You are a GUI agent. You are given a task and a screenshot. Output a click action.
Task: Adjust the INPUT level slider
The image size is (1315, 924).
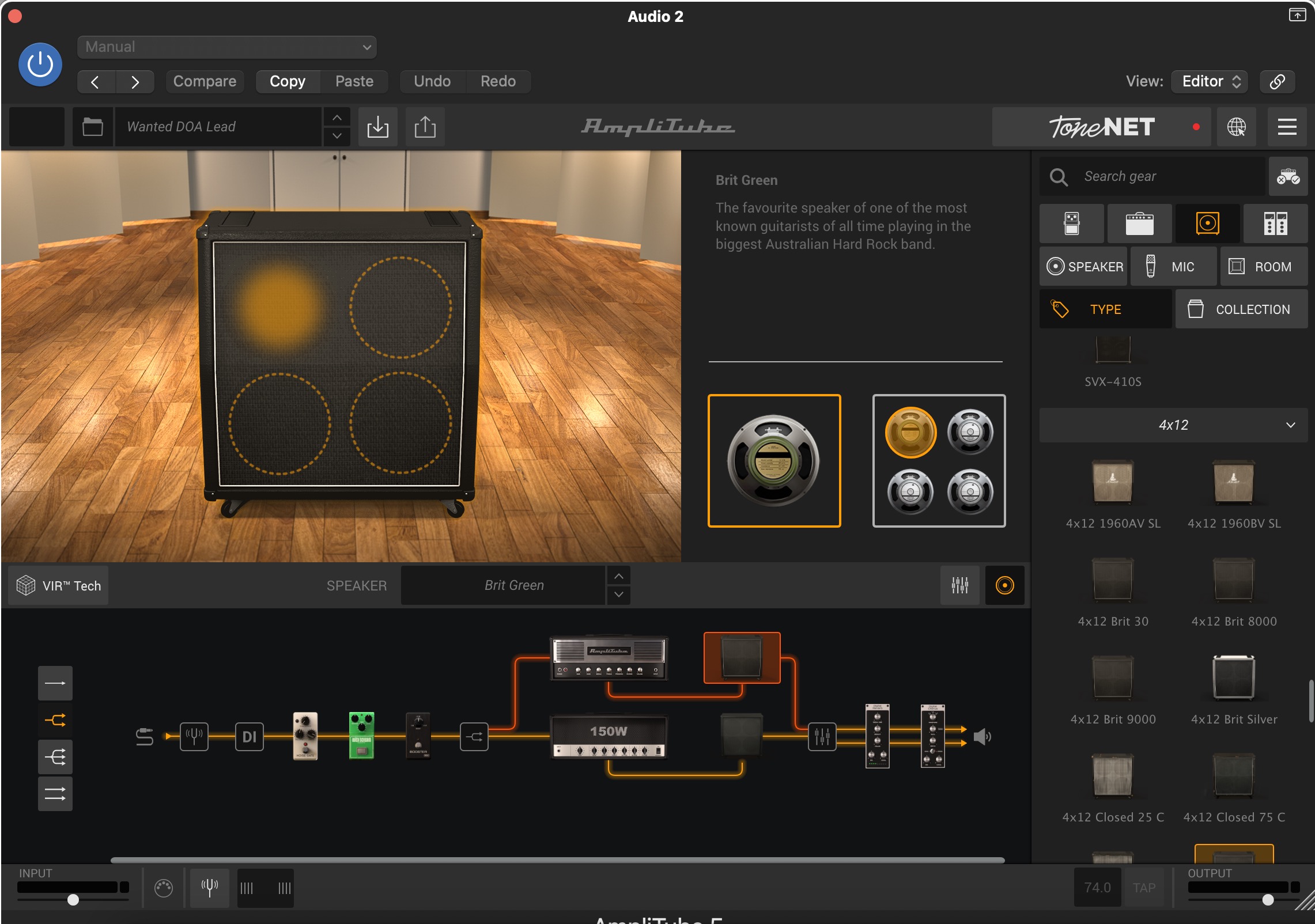73,899
